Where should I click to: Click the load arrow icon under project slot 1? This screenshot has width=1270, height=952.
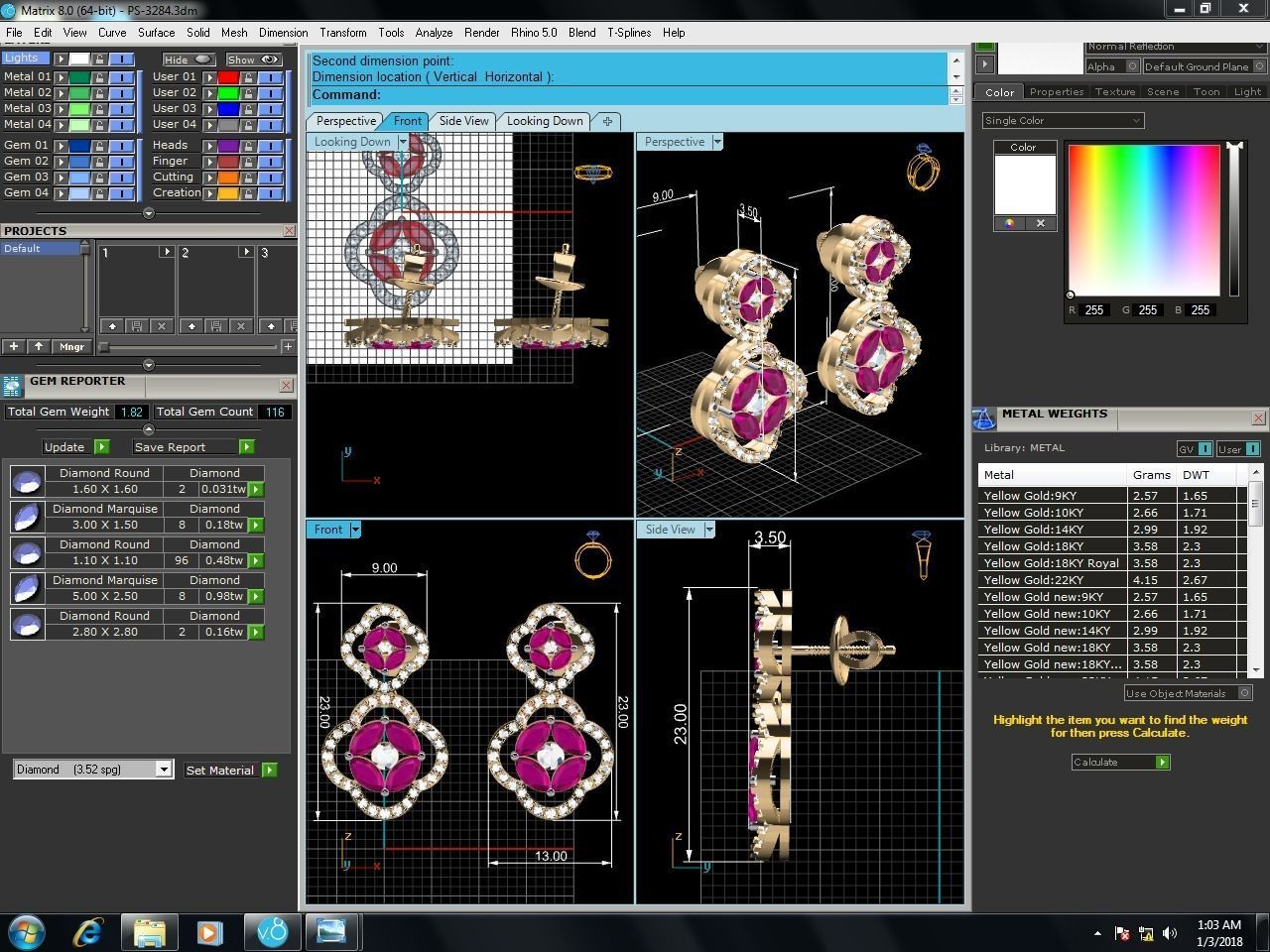click(112, 326)
